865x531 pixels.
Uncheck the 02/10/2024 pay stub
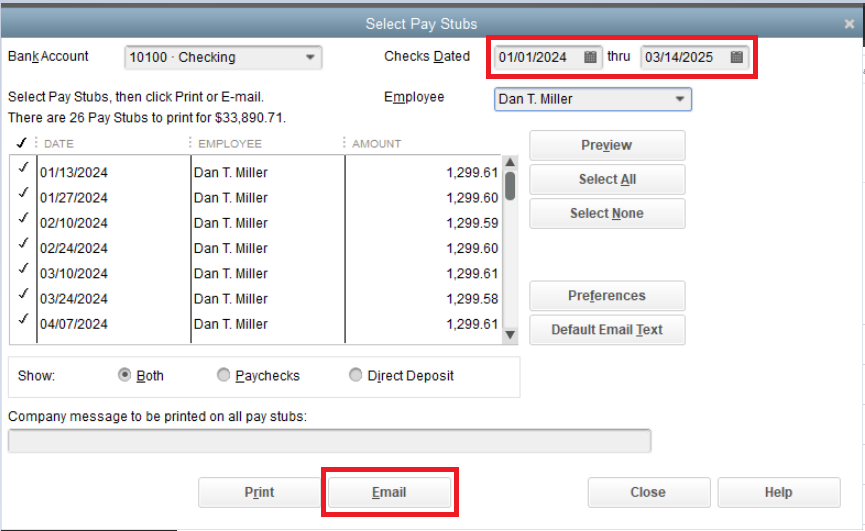[x=23, y=218]
